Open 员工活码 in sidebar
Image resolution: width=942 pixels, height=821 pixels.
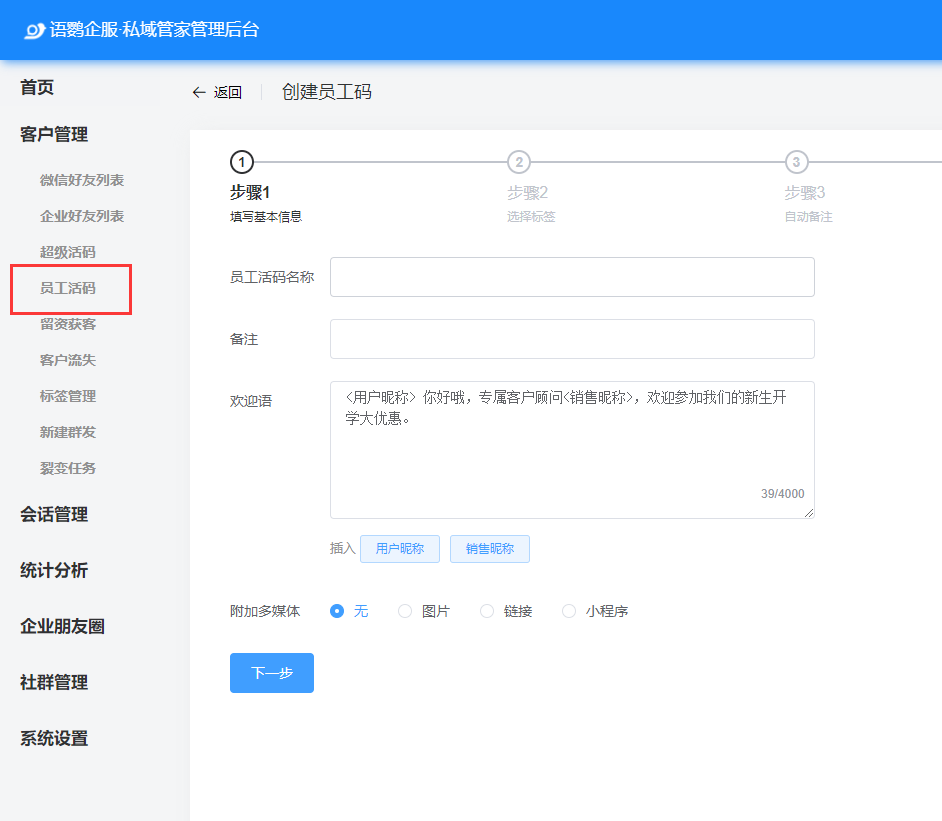(68, 288)
